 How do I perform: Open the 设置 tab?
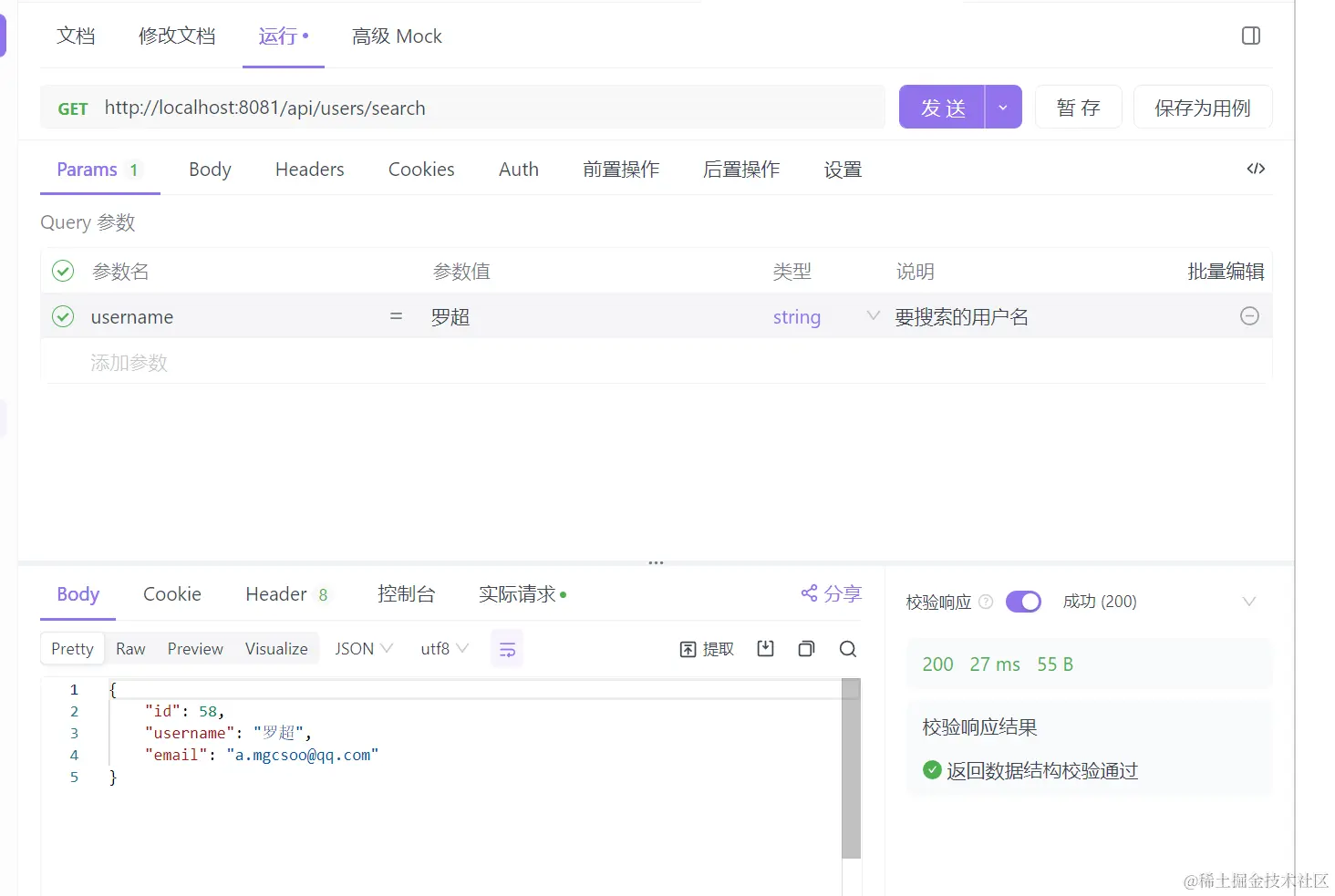[843, 170]
